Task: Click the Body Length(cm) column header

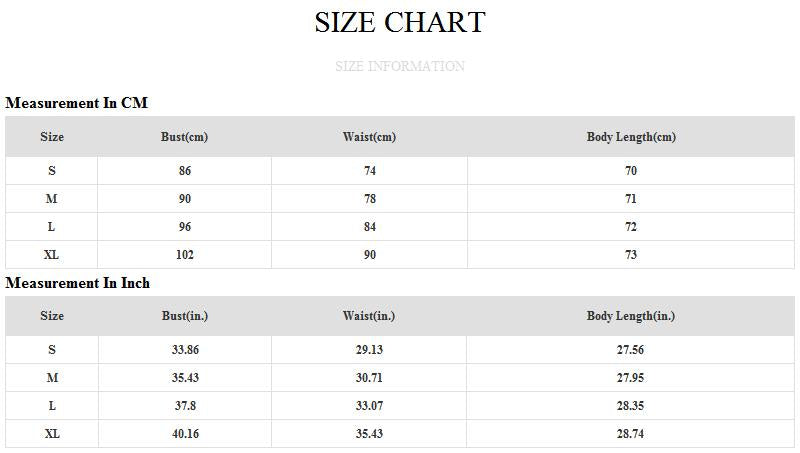Action: tap(631, 137)
